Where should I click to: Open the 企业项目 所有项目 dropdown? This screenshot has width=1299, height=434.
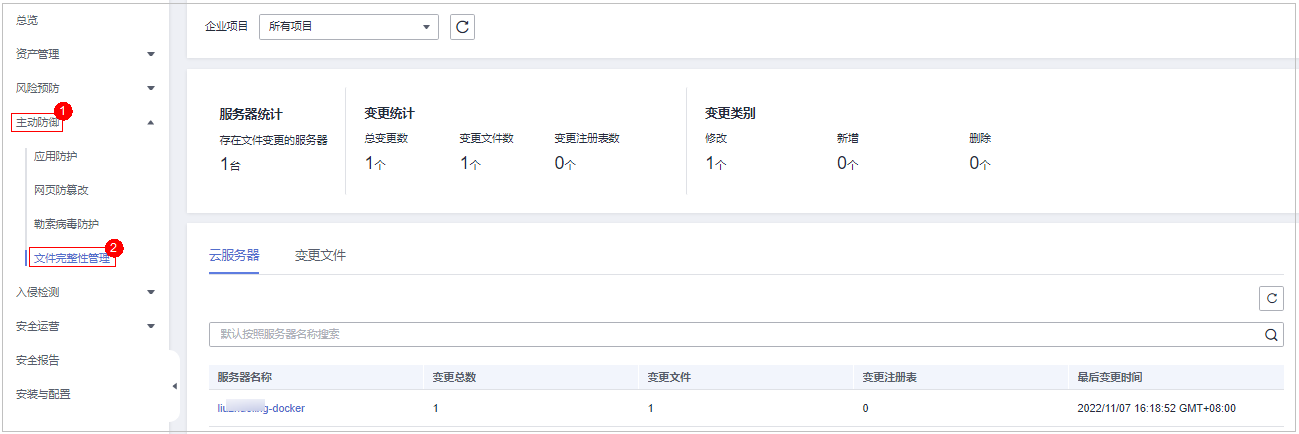coord(348,27)
